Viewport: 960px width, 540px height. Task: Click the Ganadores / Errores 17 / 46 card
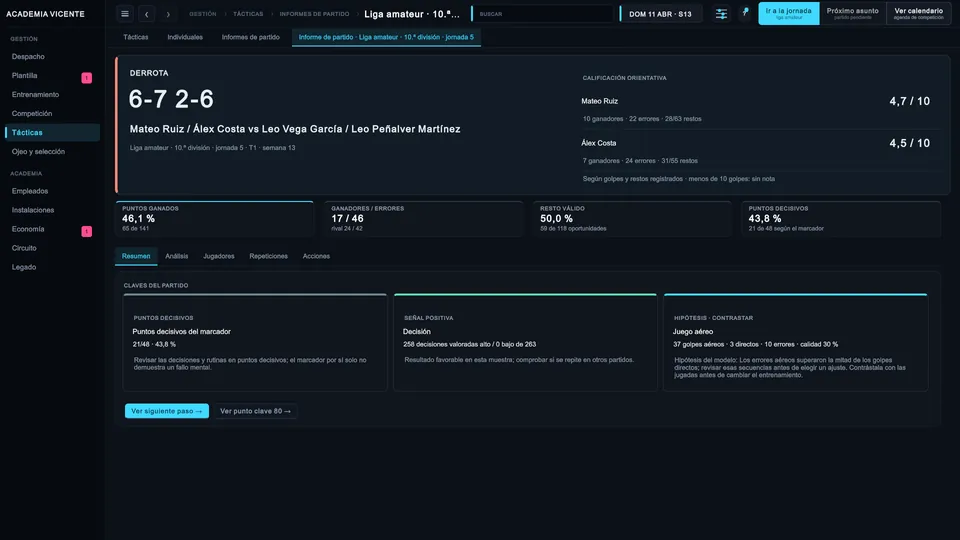tap(424, 219)
